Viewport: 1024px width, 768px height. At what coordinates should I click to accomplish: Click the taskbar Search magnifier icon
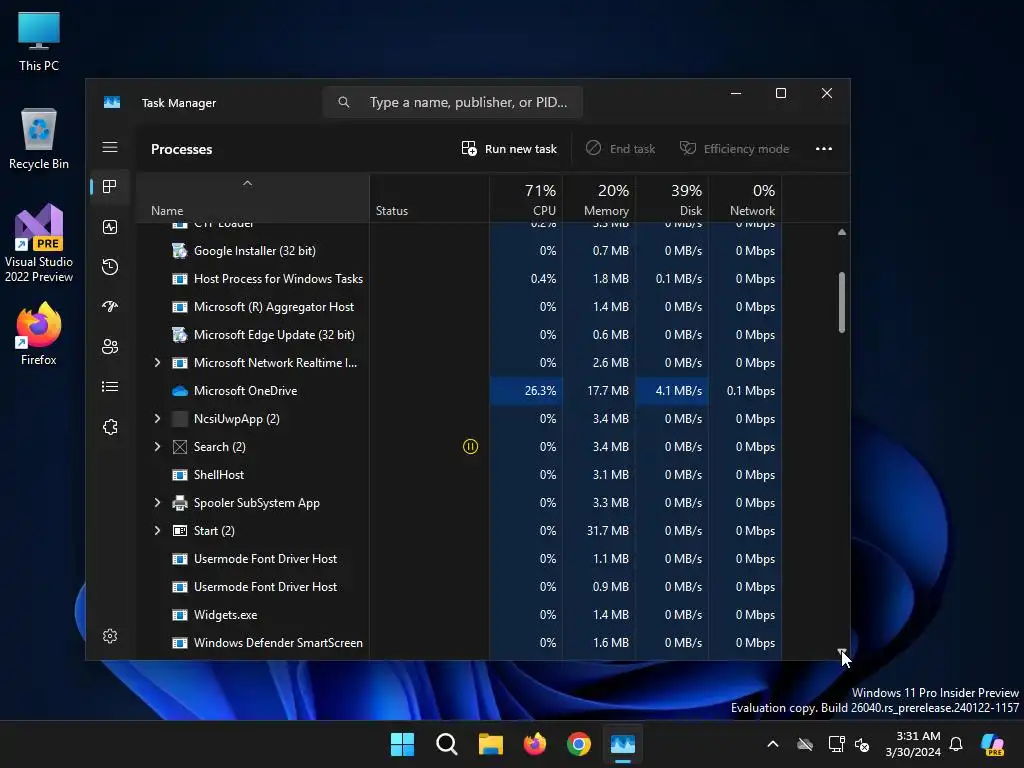(447, 744)
